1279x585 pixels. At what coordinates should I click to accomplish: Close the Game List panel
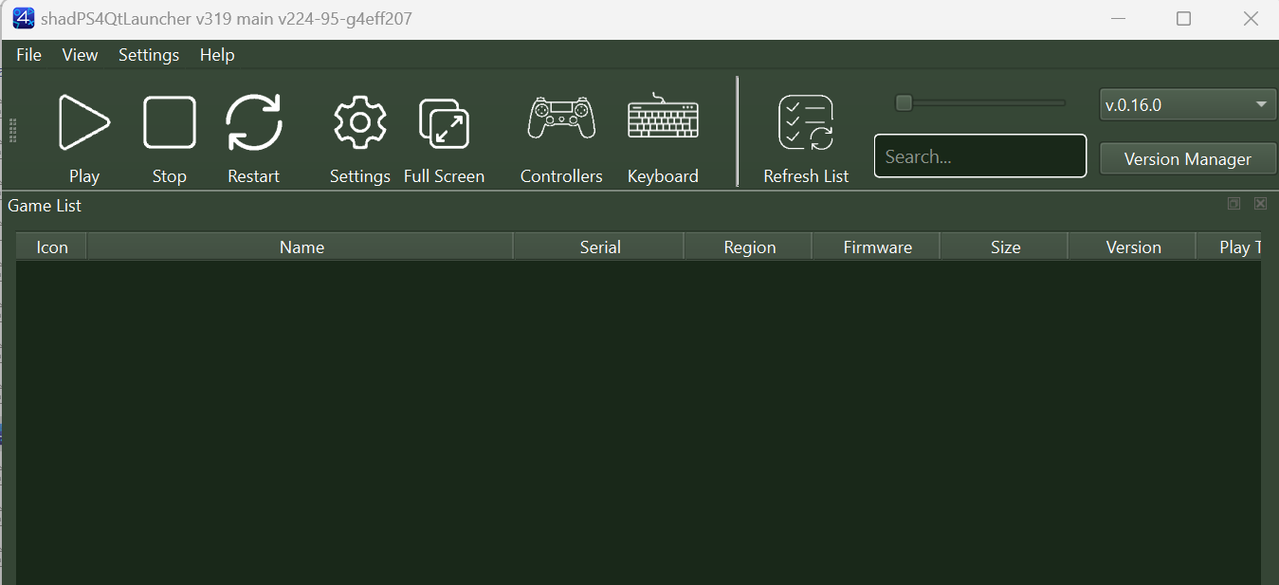[1260, 204]
